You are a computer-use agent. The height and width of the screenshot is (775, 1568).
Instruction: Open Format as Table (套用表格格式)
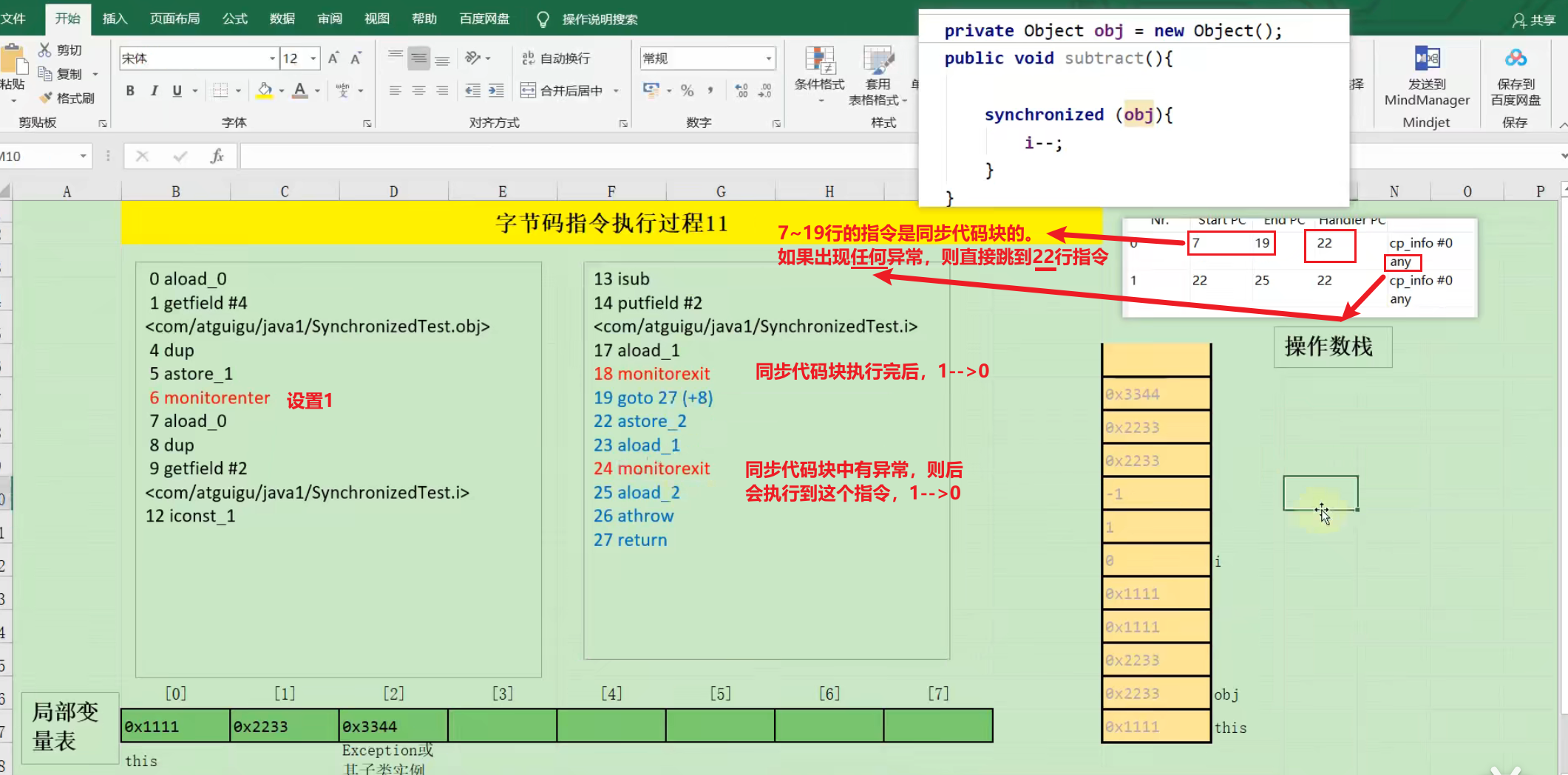pyautogui.click(x=878, y=76)
